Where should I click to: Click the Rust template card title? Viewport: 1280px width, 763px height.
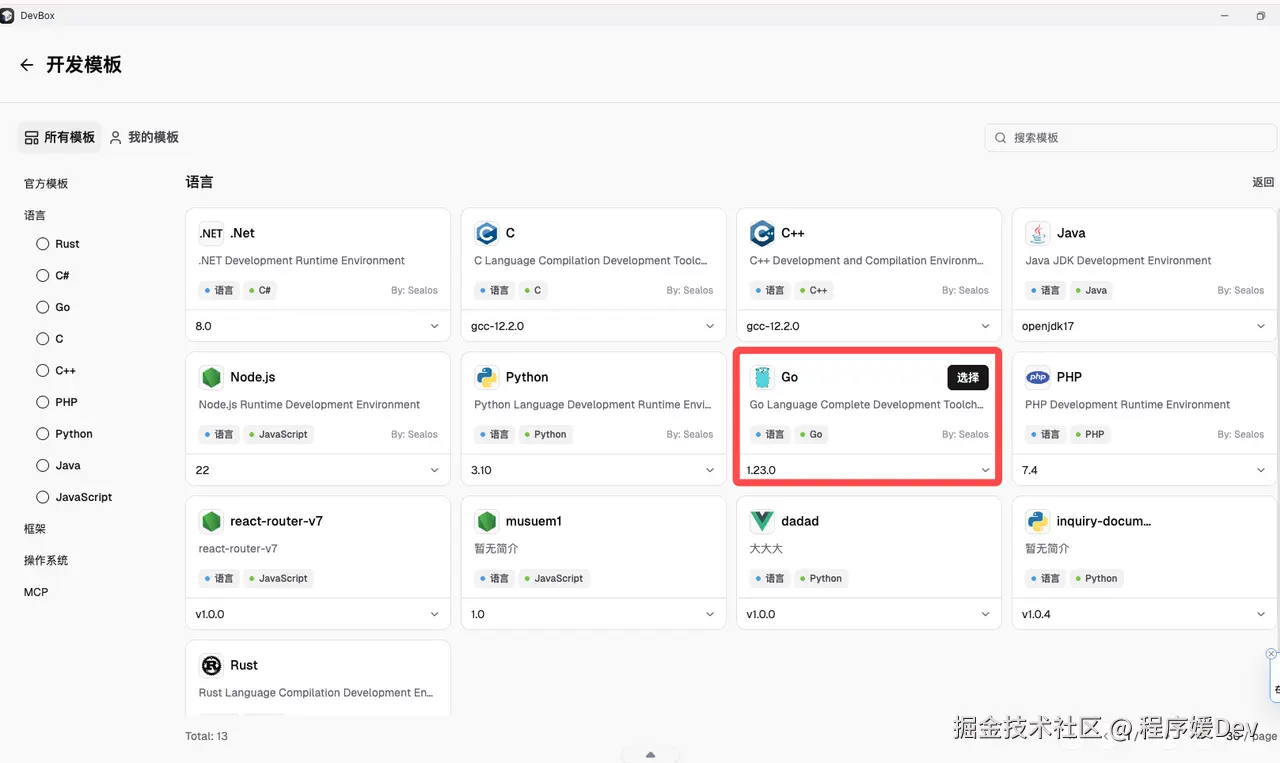[x=244, y=665]
